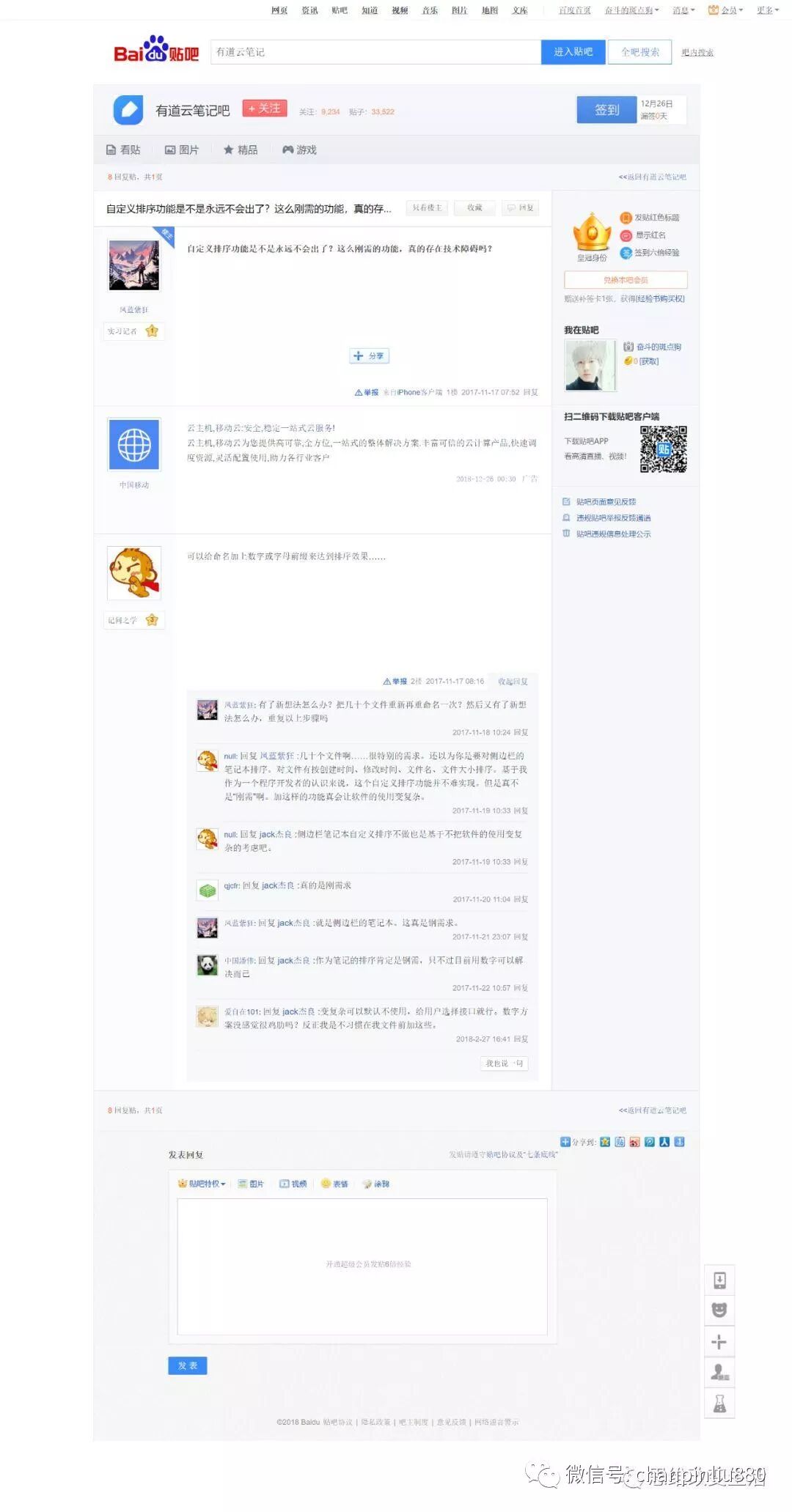Open 贴吧页面意见反馈 link

pyautogui.click(x=606, y=502)
